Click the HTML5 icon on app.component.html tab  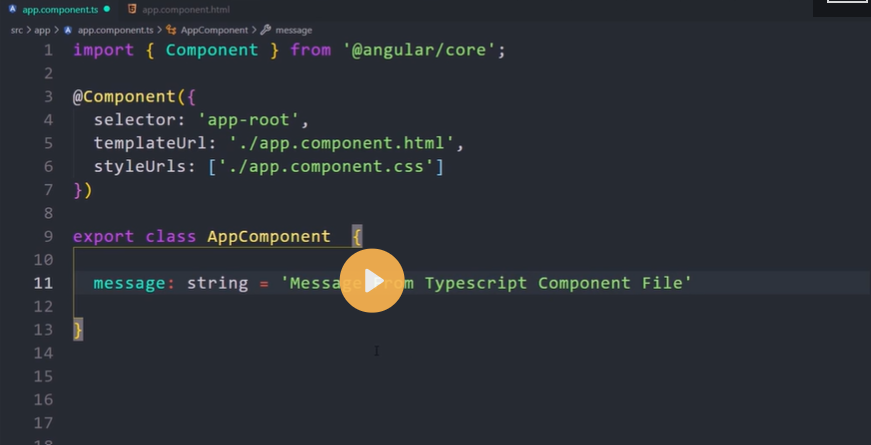point(131,9)
